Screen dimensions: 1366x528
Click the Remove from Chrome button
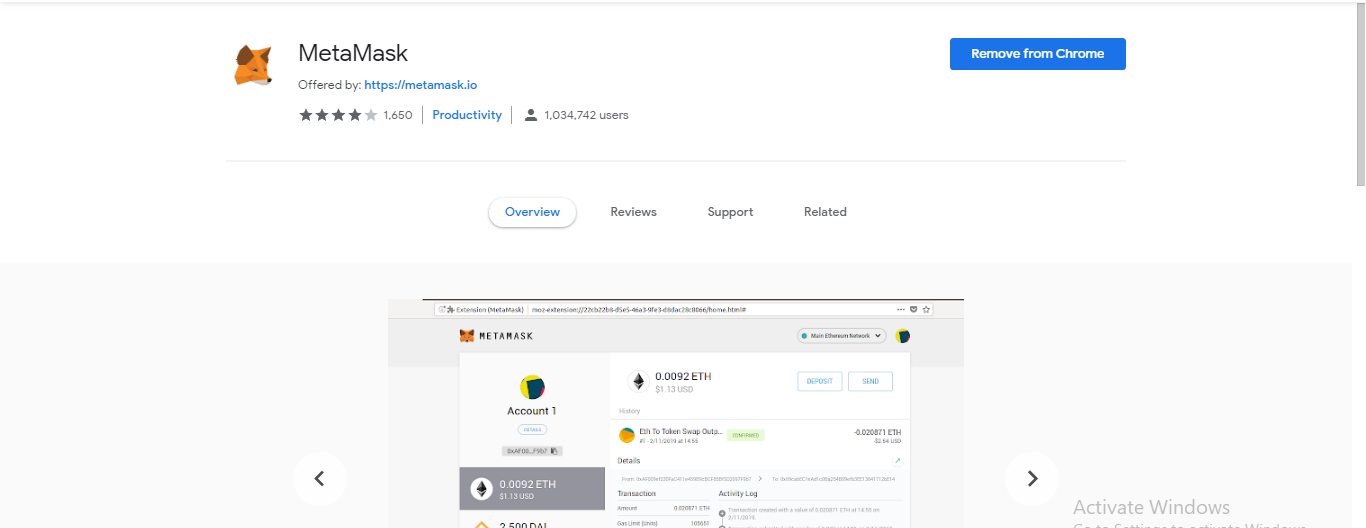click(1037, 54)
